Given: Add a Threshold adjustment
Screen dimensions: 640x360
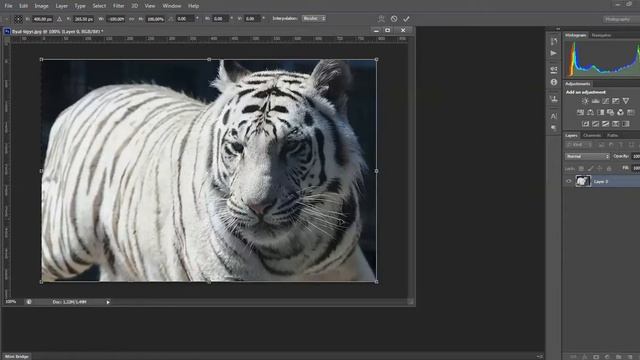Looking at the screenshot, I should [606, 124].
